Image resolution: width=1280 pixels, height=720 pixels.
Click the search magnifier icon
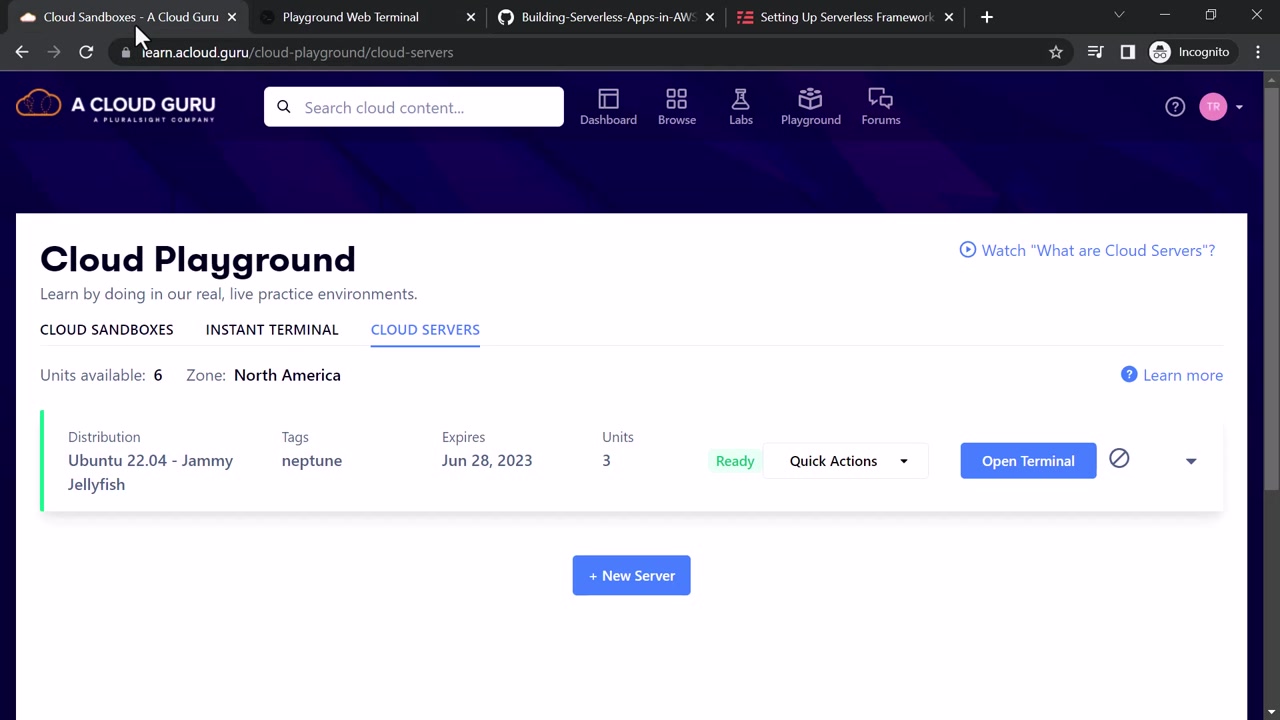tap(284, 107)
